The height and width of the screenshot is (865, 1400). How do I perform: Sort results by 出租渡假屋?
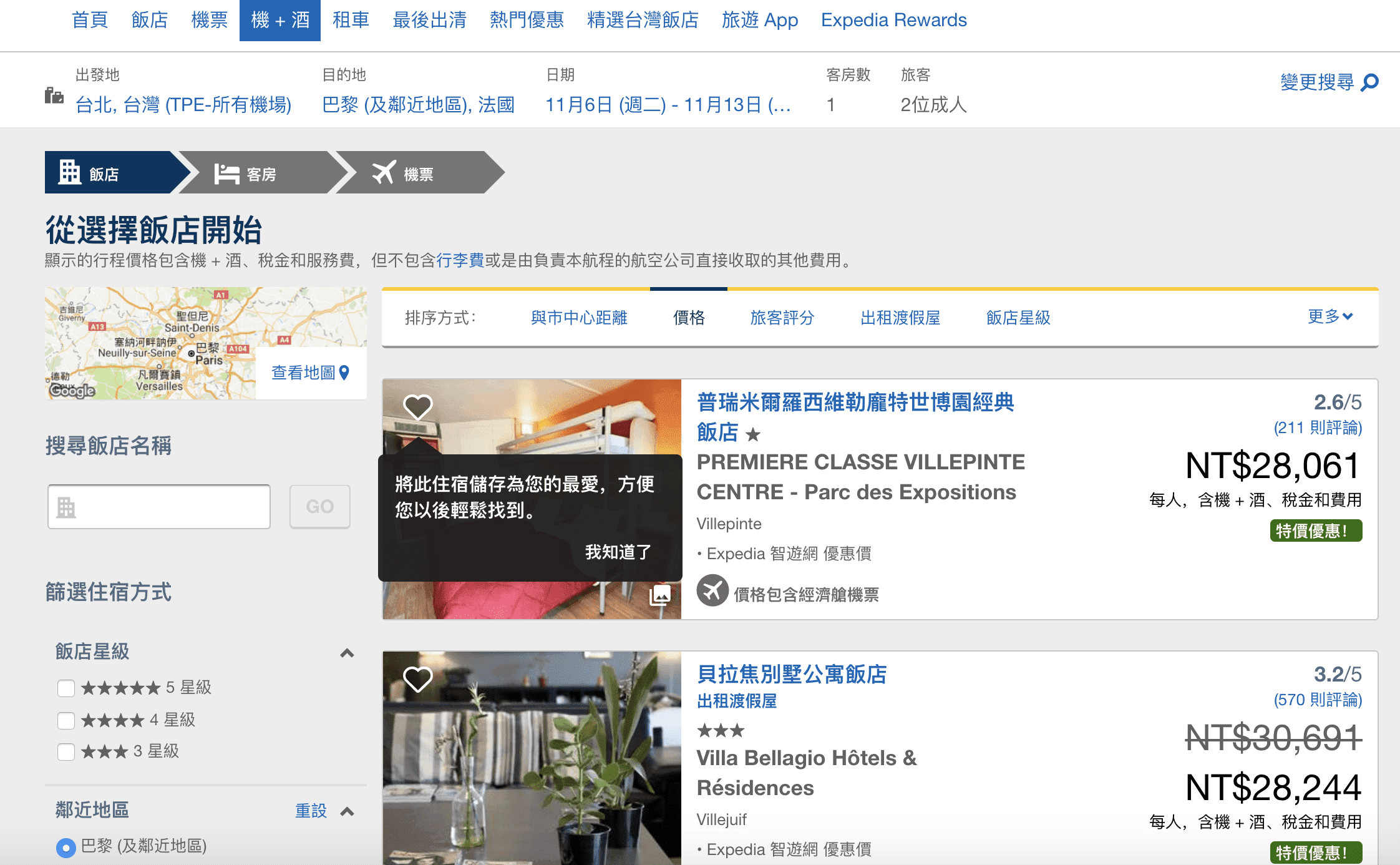coord(900,318)
